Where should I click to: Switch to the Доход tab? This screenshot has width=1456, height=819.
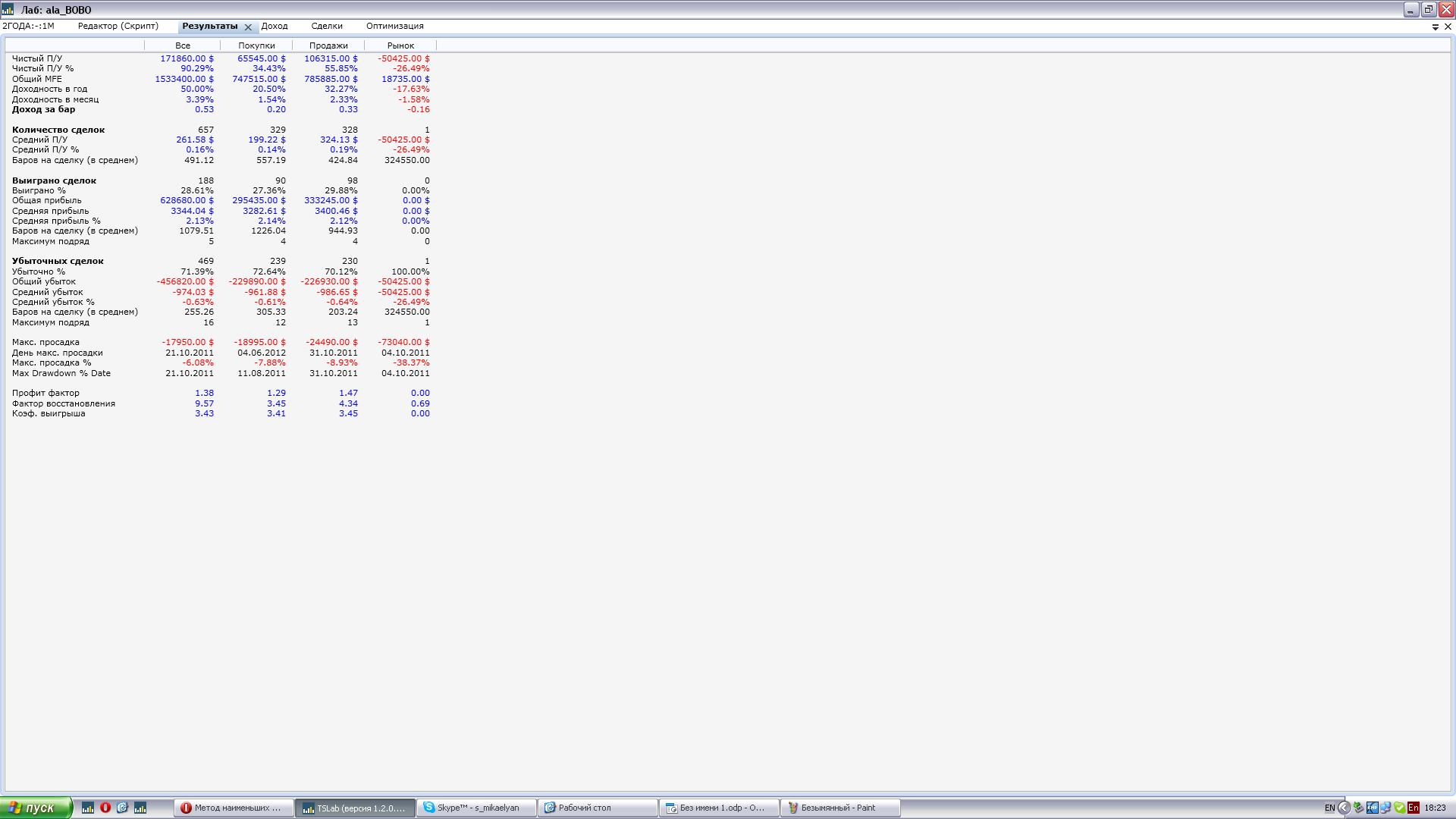(275, 26)
